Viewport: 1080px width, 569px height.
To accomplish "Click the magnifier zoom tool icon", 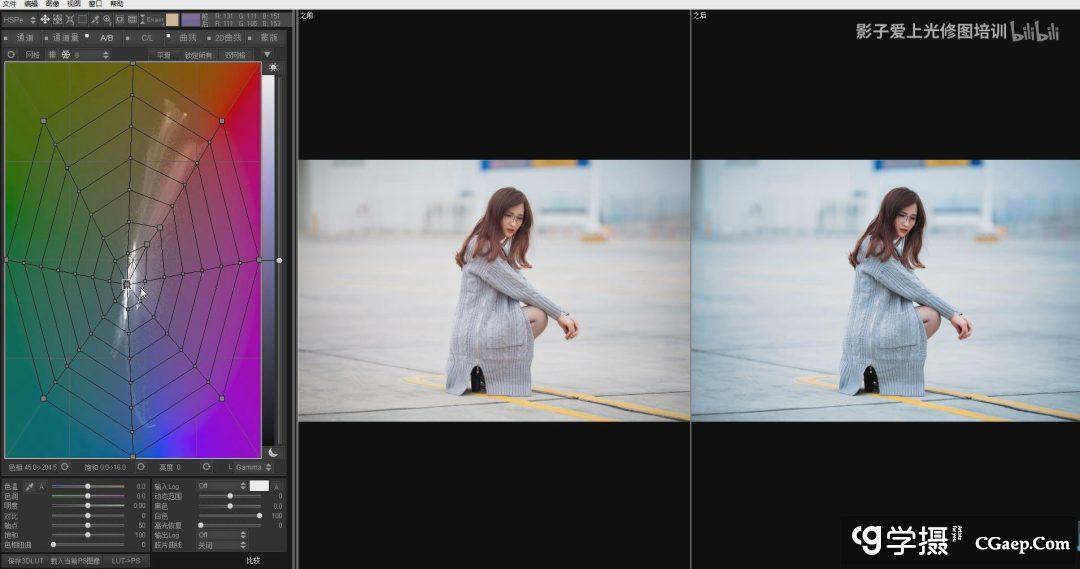I will click(107, 19).
